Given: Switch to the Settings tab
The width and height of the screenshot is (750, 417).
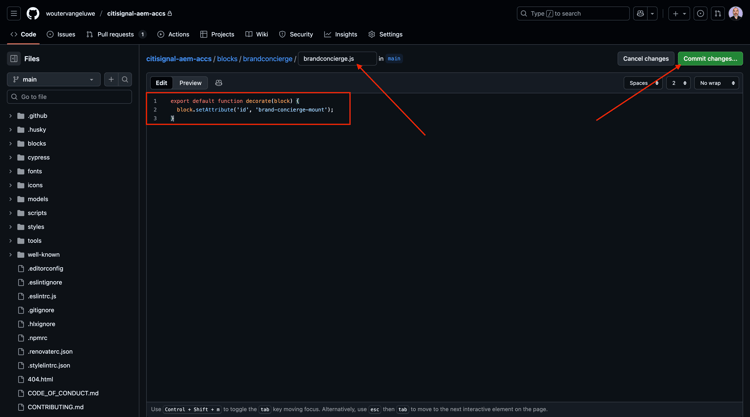Looking at the screenshot, I should click(386, 34).
